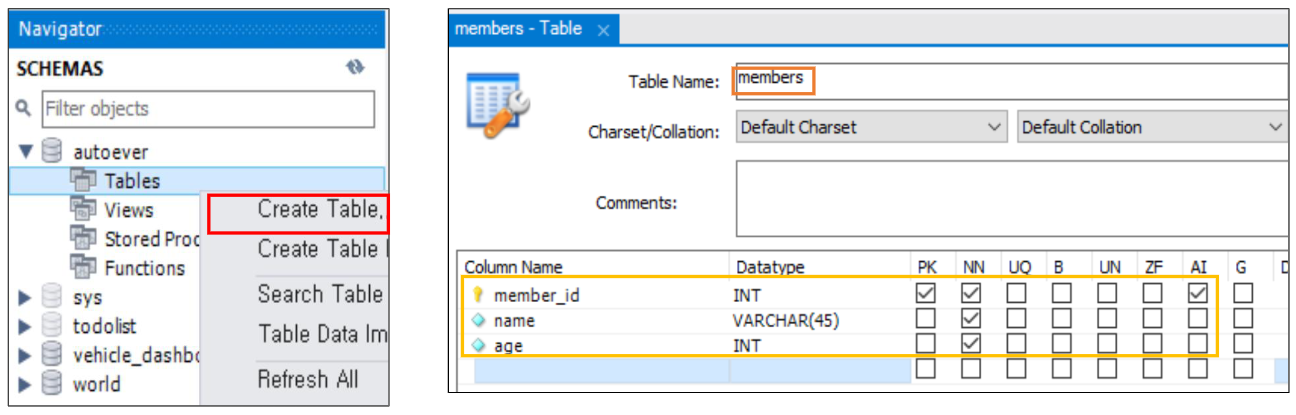1296x415 pixels.
Task: Click the primary key icon beside member_id
Action: pyautogui.click(x=477, y=294)
